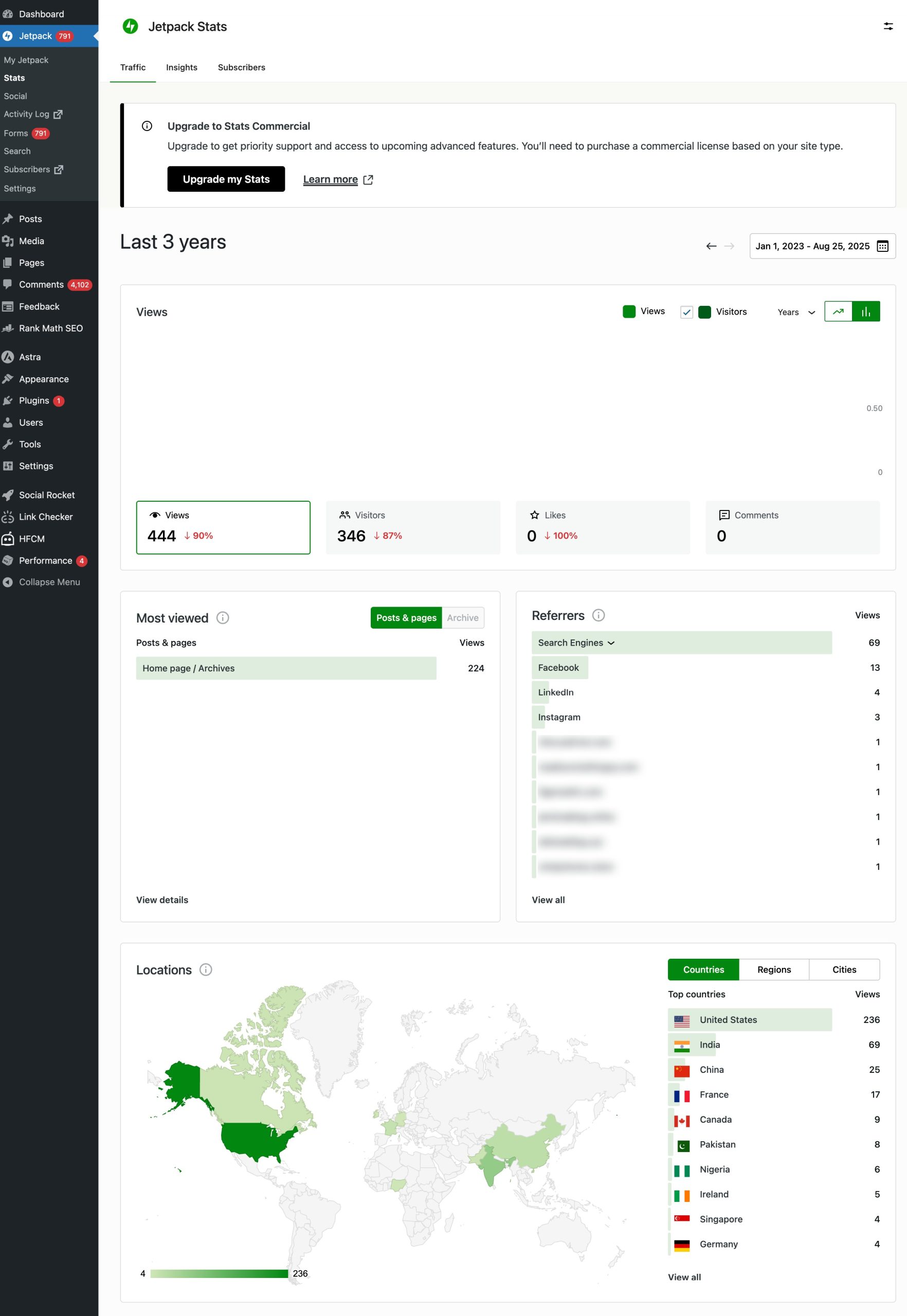Open the Traffic tab
This screenshot has width=907, height=1316.
[133, 67]
